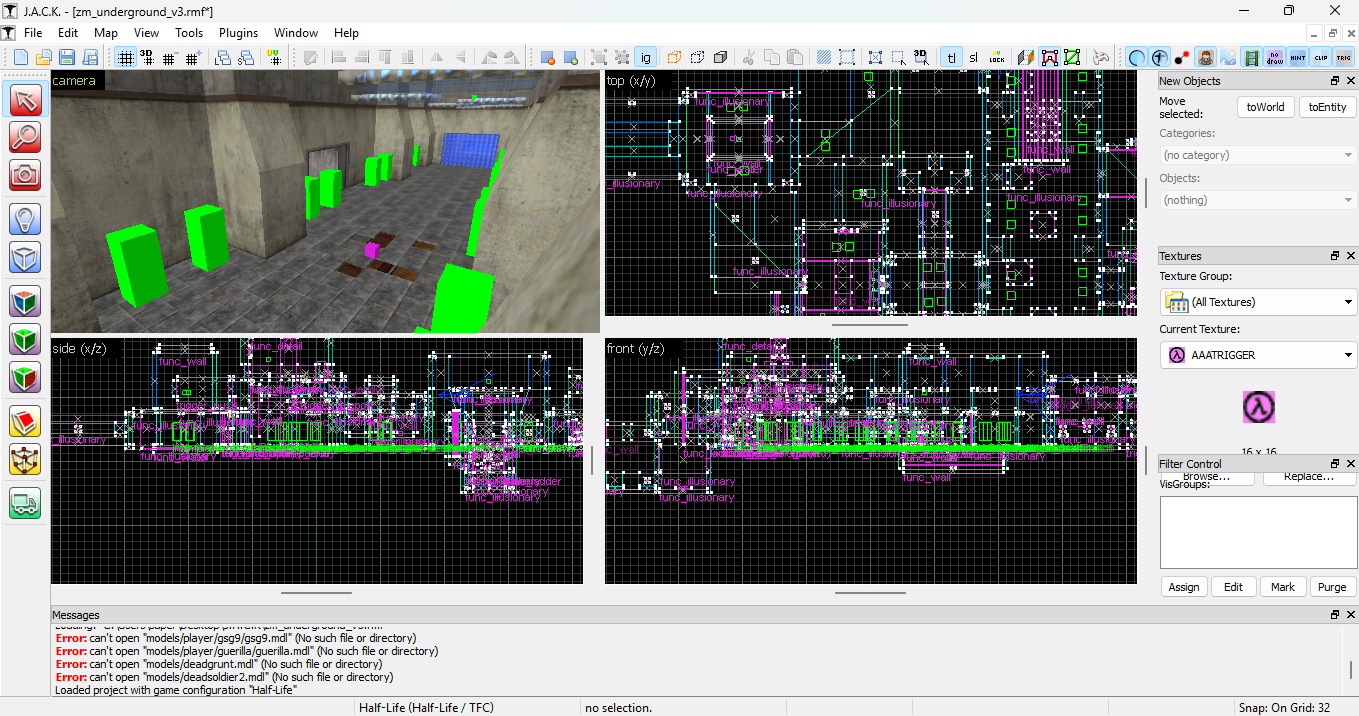Viewport: 1359px width, 716px height.
Task: Click the toEntity button
Action: (1327, 107)
